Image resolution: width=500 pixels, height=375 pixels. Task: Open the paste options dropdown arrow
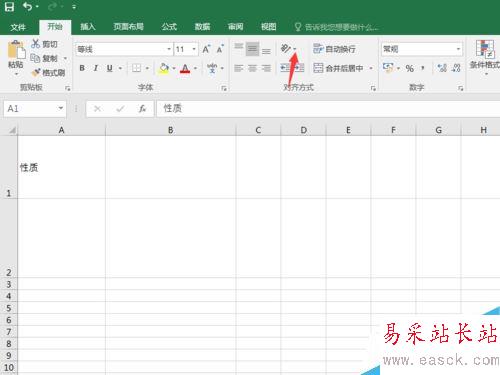[16, 74]
